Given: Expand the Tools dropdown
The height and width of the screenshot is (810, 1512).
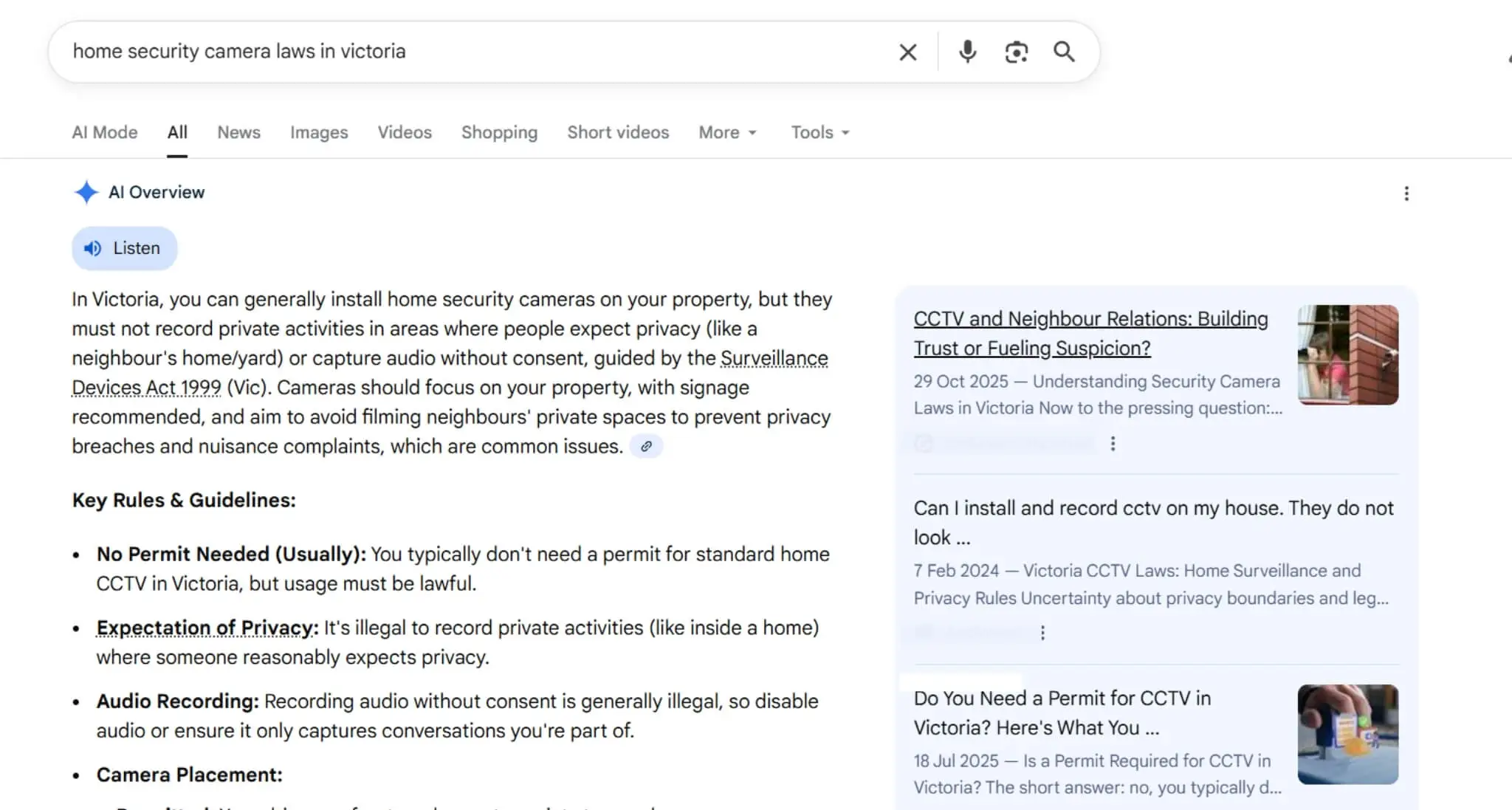Looking at the screenshot, I should point(819,132).
